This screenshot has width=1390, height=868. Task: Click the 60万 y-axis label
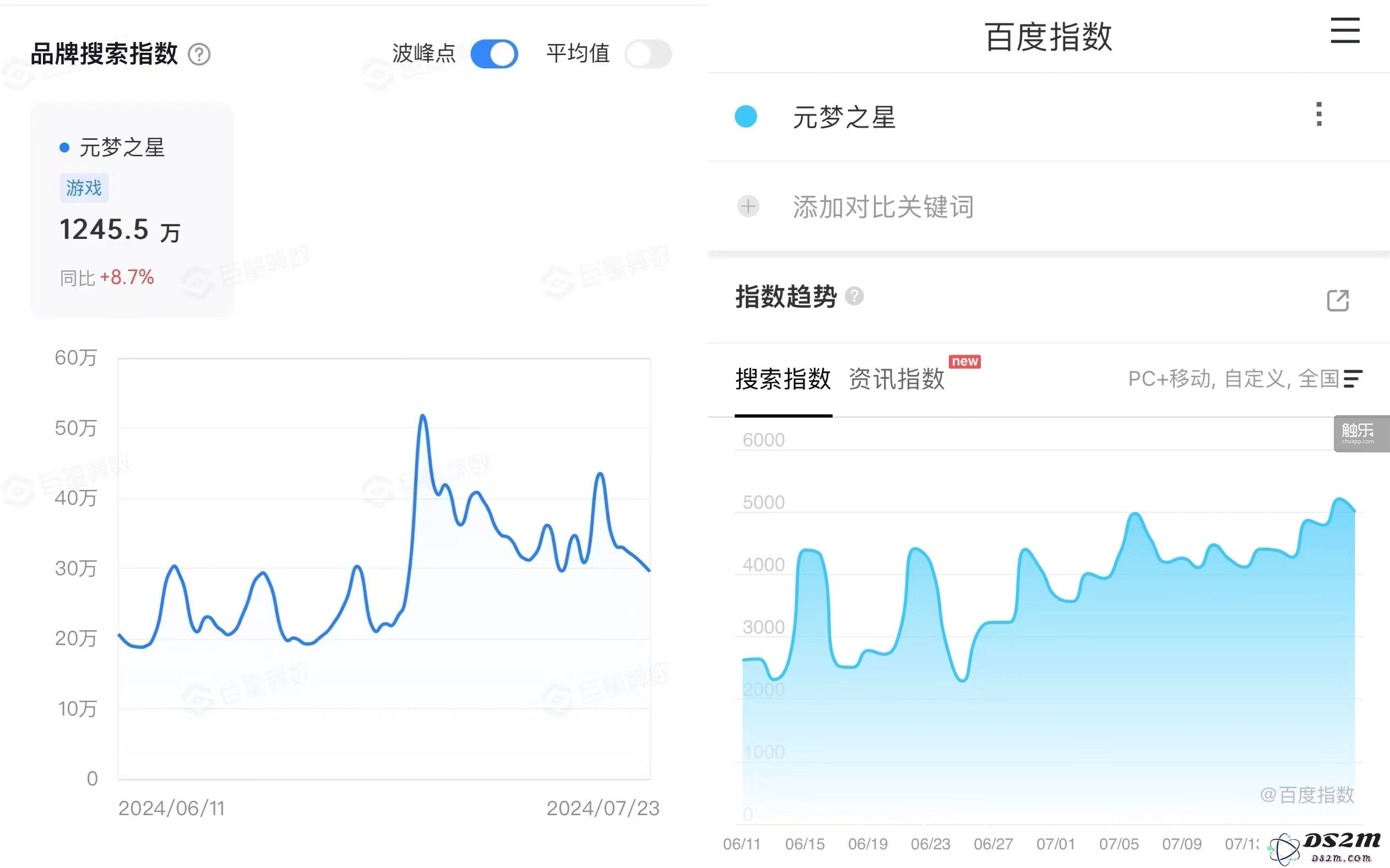pos(76,358)
